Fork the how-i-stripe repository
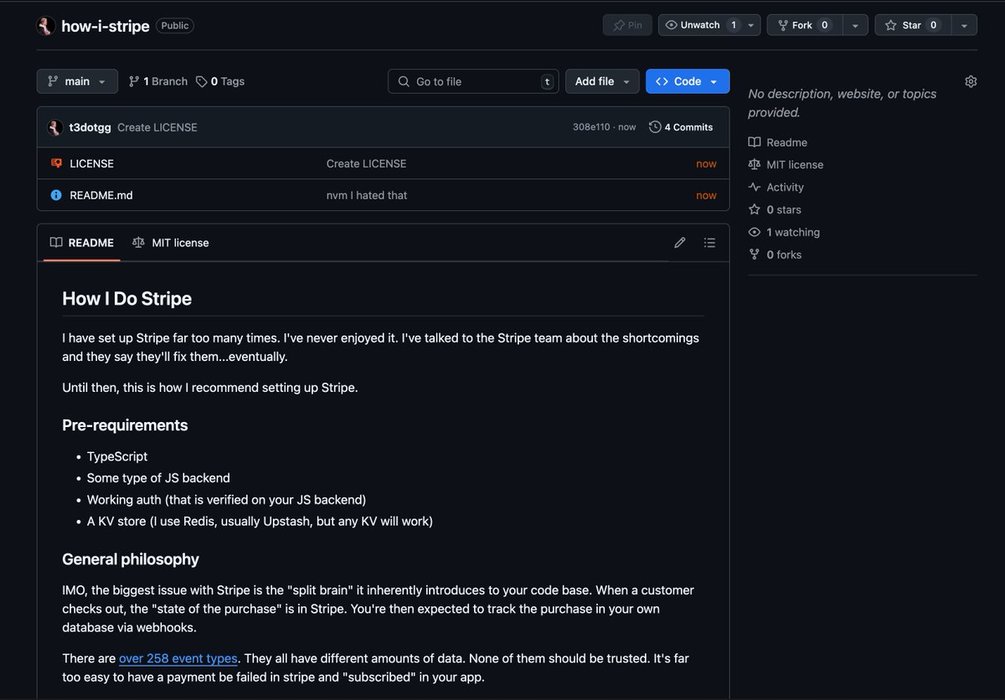Viewport: 1005px width, 700px height. tap(804, 25)
